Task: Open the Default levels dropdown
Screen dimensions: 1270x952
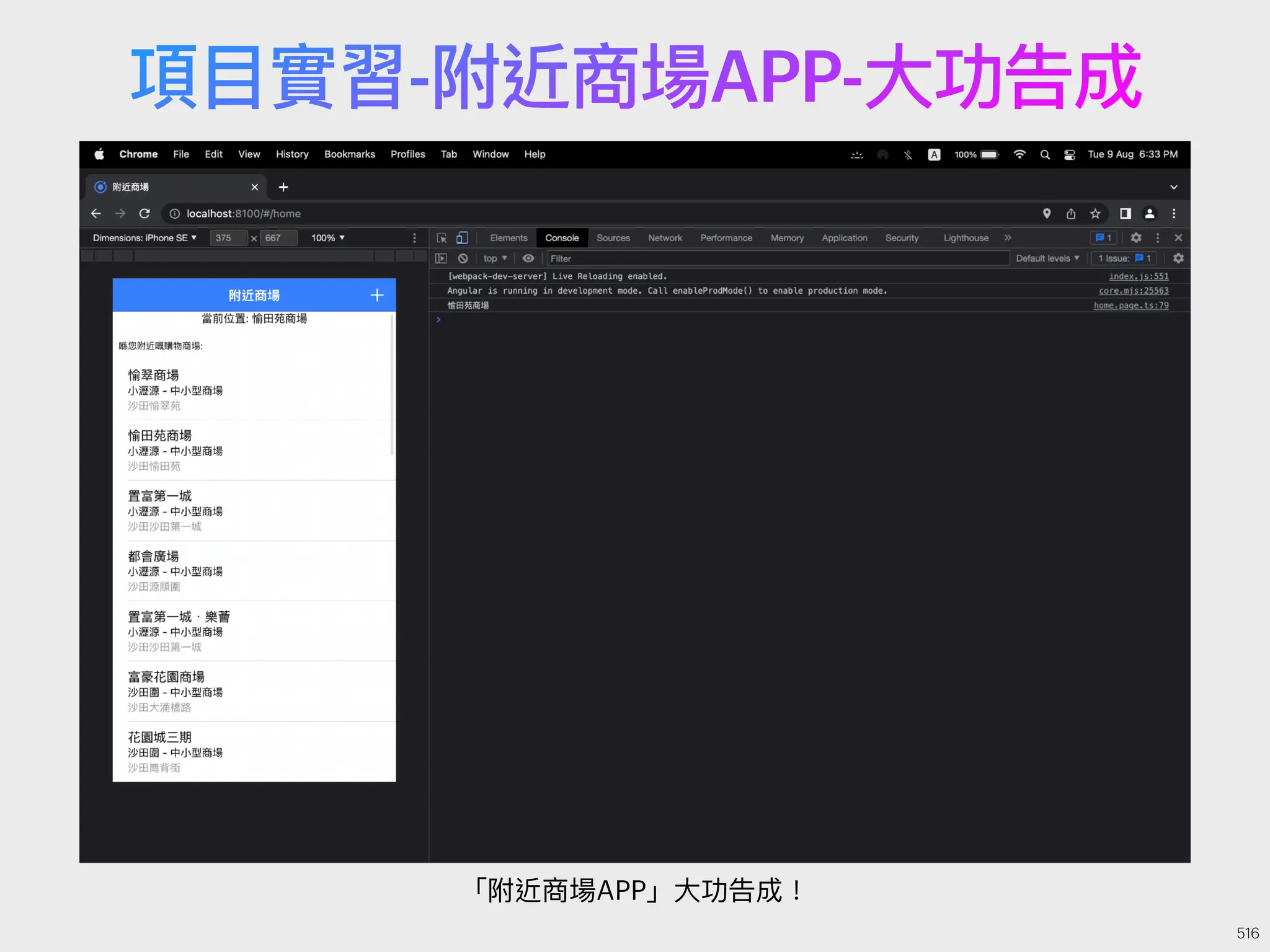Action: [x=1047, y=258]
